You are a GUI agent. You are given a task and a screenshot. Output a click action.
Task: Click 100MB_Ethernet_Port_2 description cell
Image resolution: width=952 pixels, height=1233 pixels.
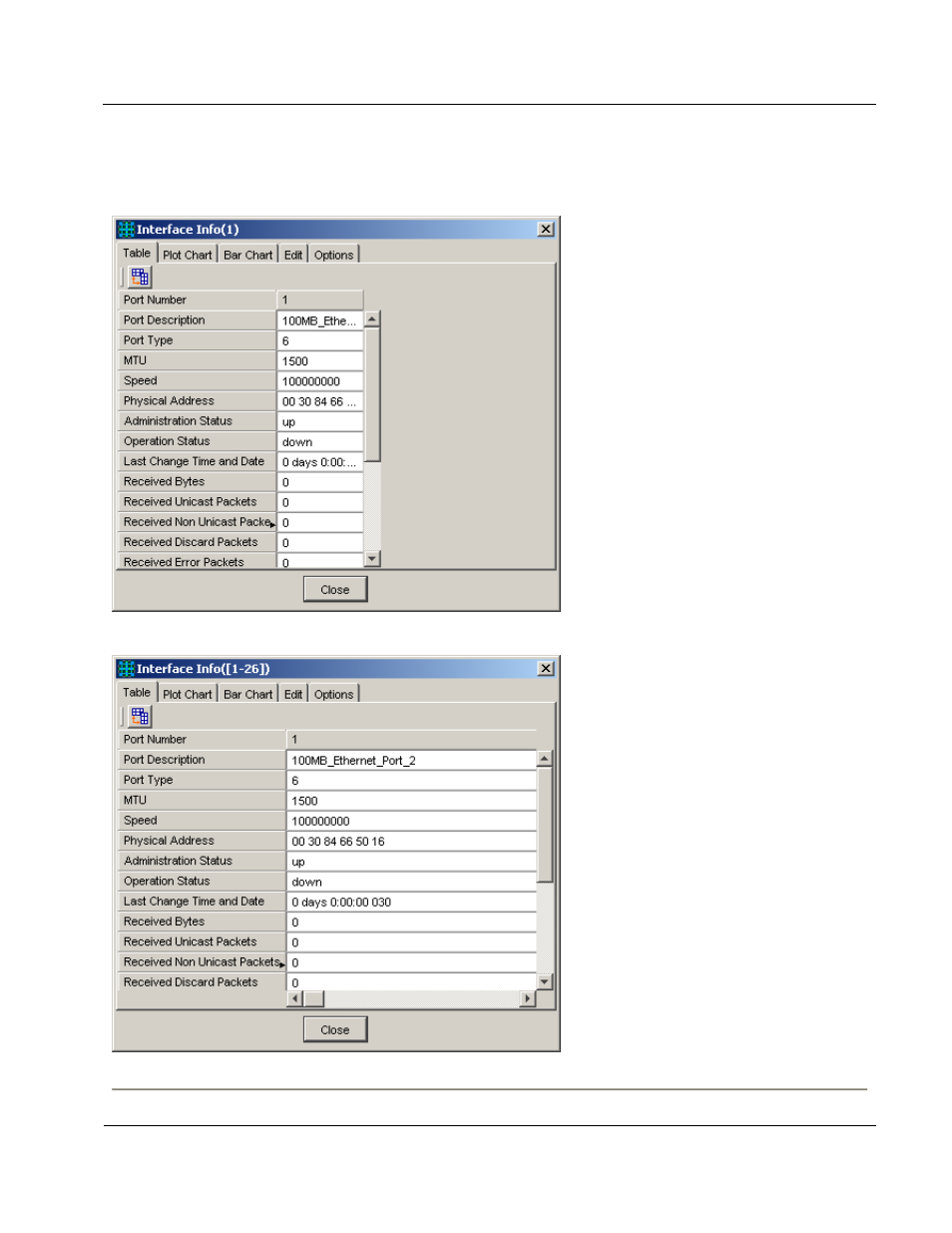click(411, 760)
